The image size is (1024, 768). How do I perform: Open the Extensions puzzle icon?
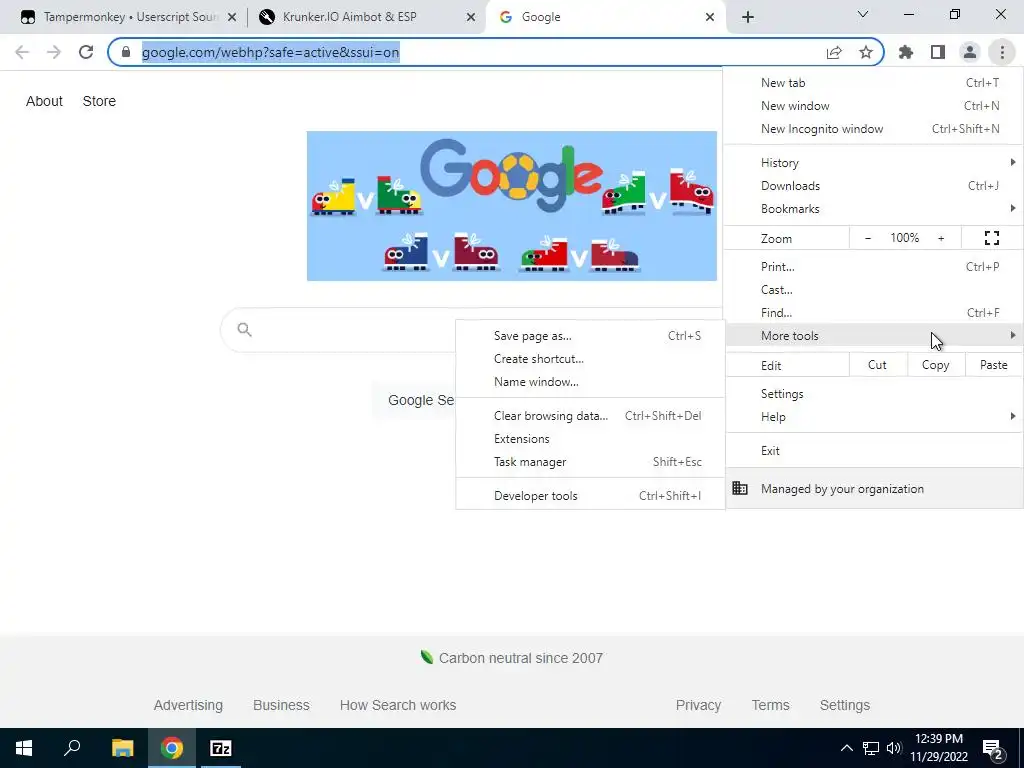pyautogui.click(x=906, y=52)
